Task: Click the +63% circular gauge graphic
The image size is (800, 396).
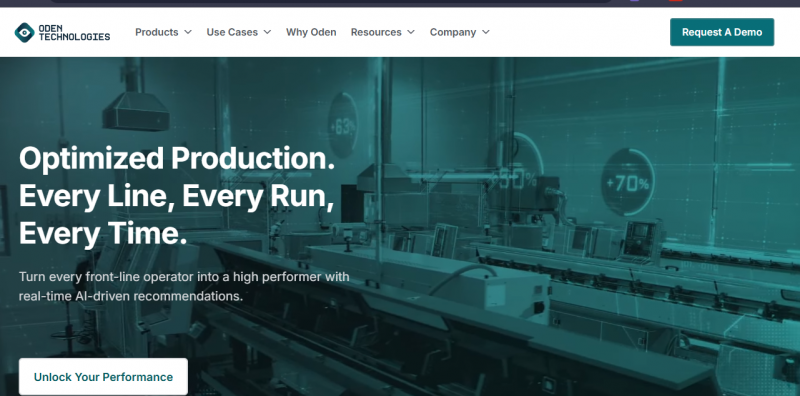Action: click(343, 125)
